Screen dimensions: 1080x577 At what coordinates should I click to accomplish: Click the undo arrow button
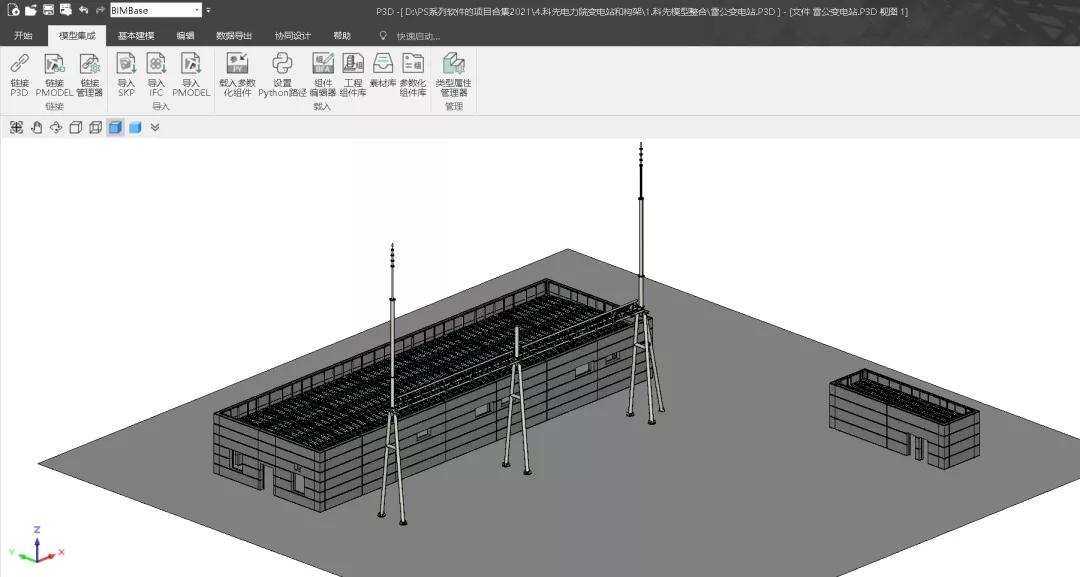83,10
